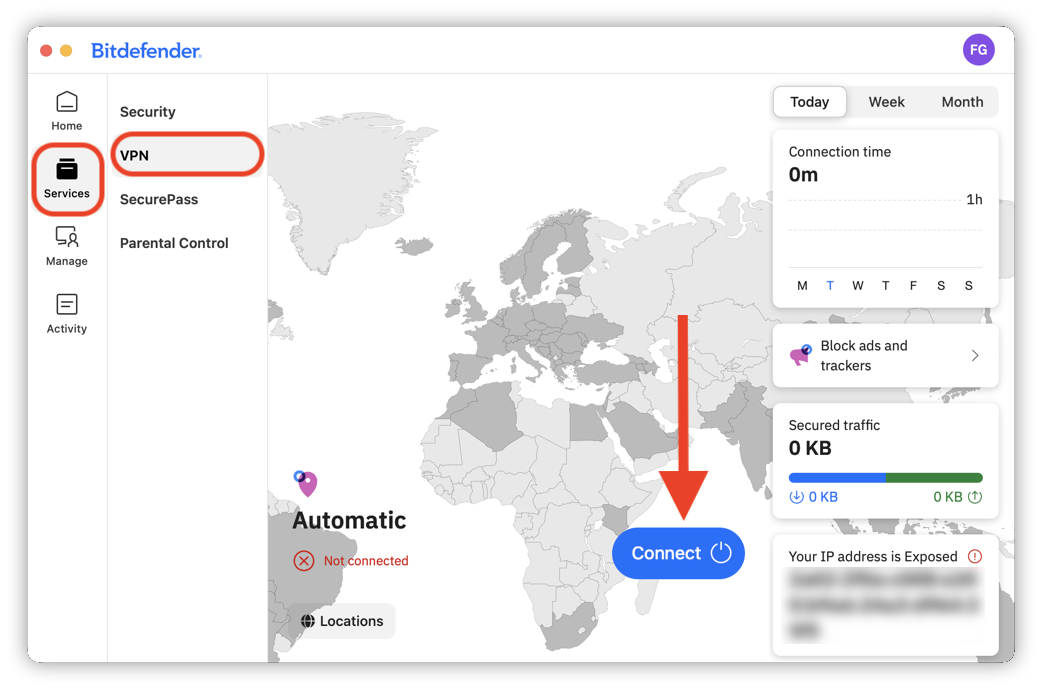Image resolution: width=1040 pixels, height=688 pixels.
Task: Switch to the Week tab
Action: pos(886,102)
